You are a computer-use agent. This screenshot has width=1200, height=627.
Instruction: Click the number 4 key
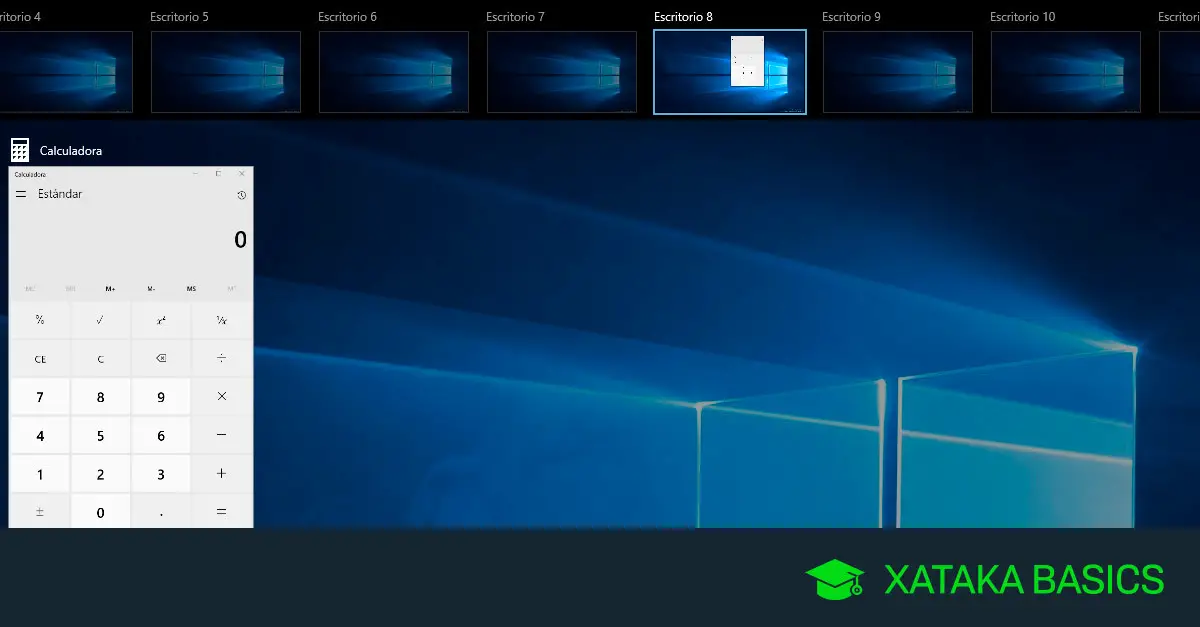[40, 435]
